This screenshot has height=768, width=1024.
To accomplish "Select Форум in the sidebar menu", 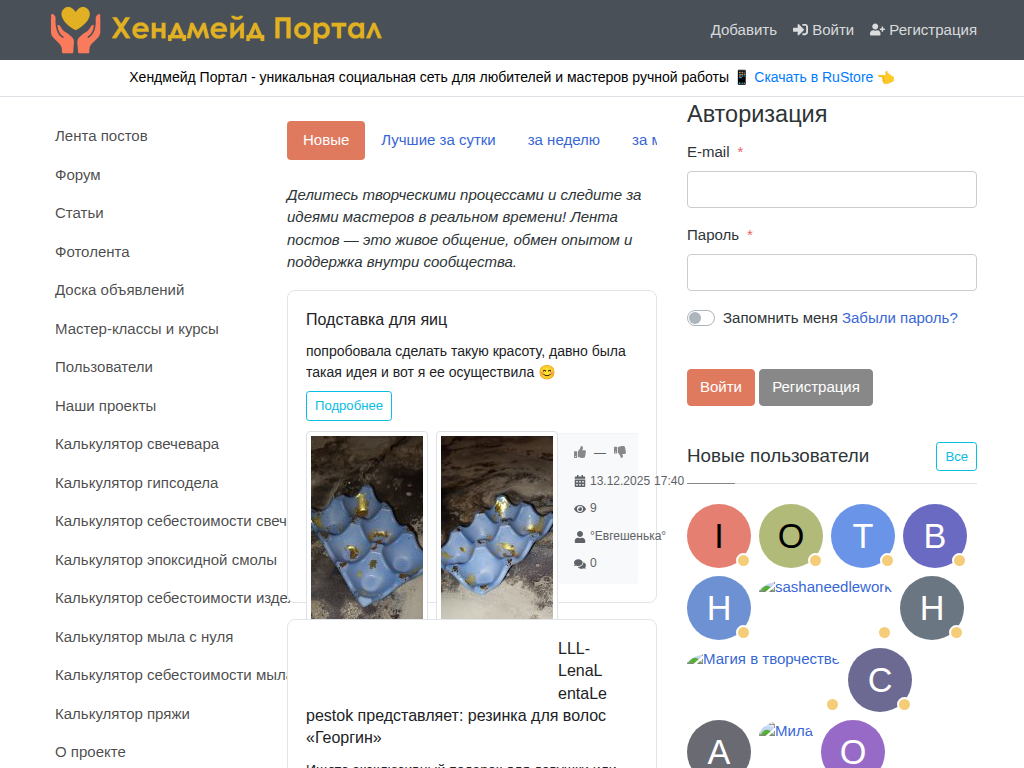I will (x=77, y=174).
